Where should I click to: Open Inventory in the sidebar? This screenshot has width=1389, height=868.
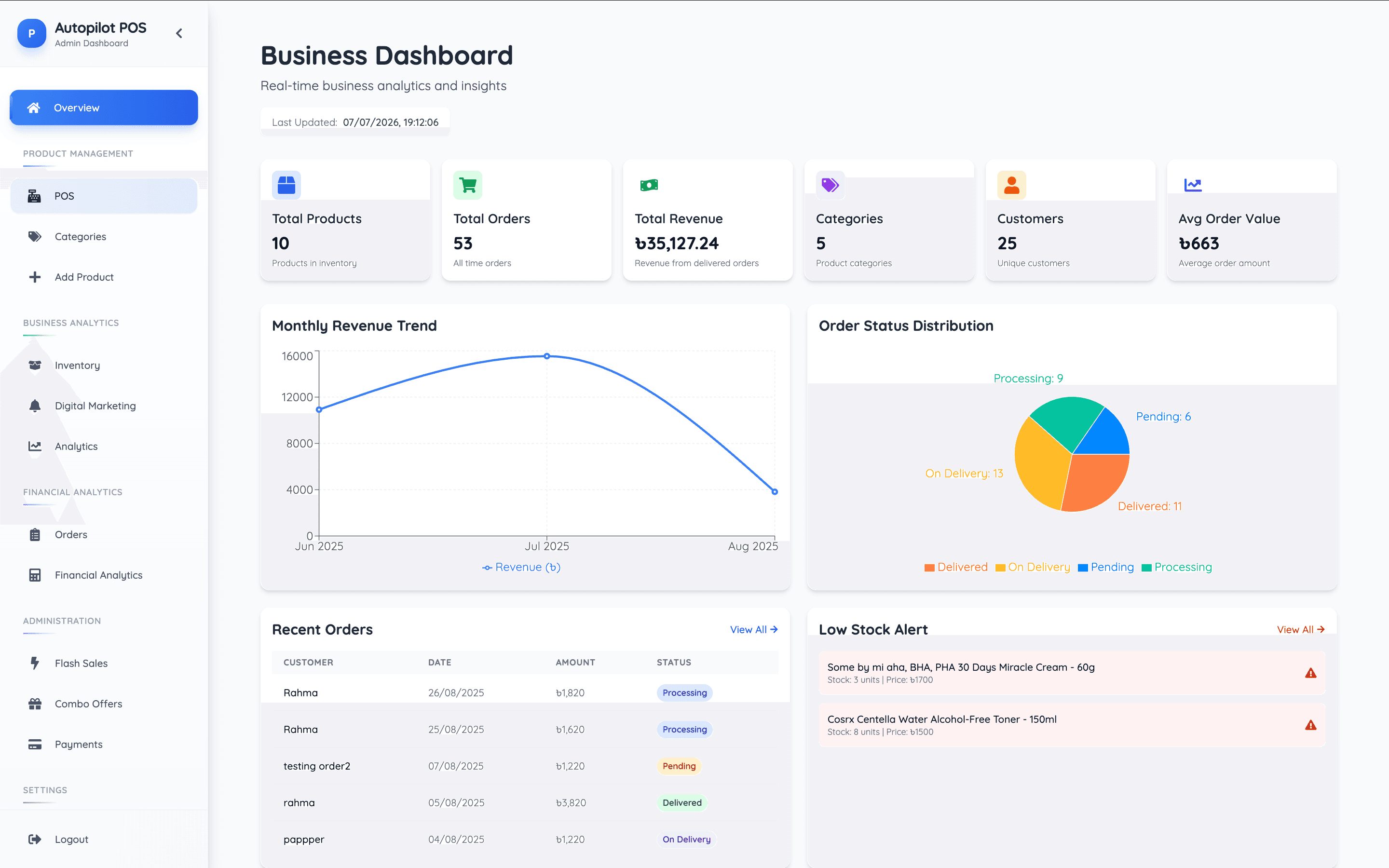[x=104, y=365]
